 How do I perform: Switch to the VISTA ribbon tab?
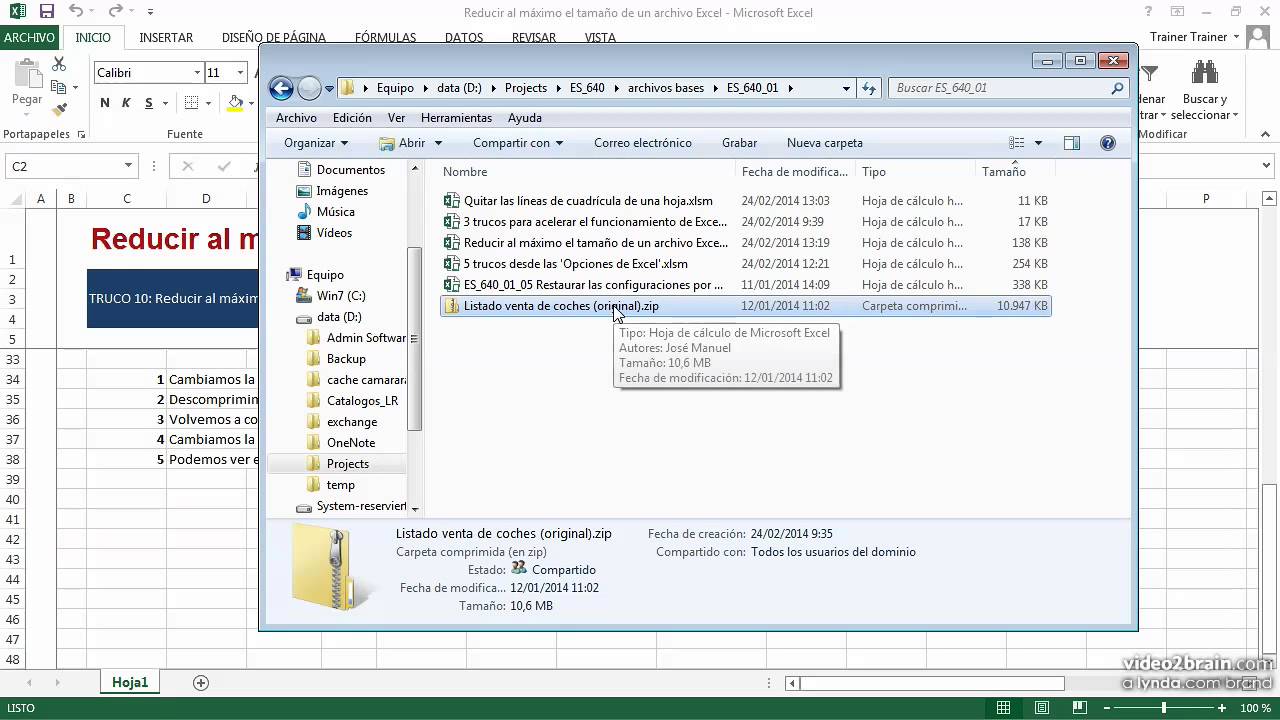click(600, 37)
